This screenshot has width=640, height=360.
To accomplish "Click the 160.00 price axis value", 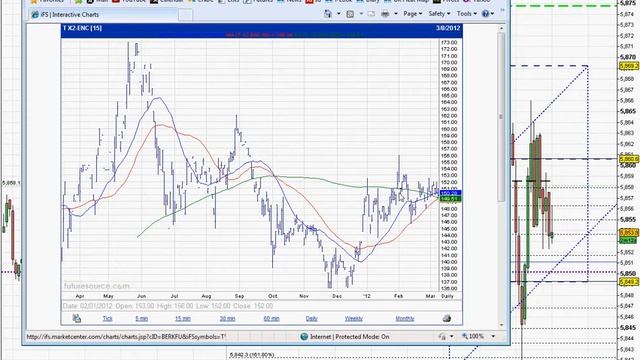I will 449,129.
